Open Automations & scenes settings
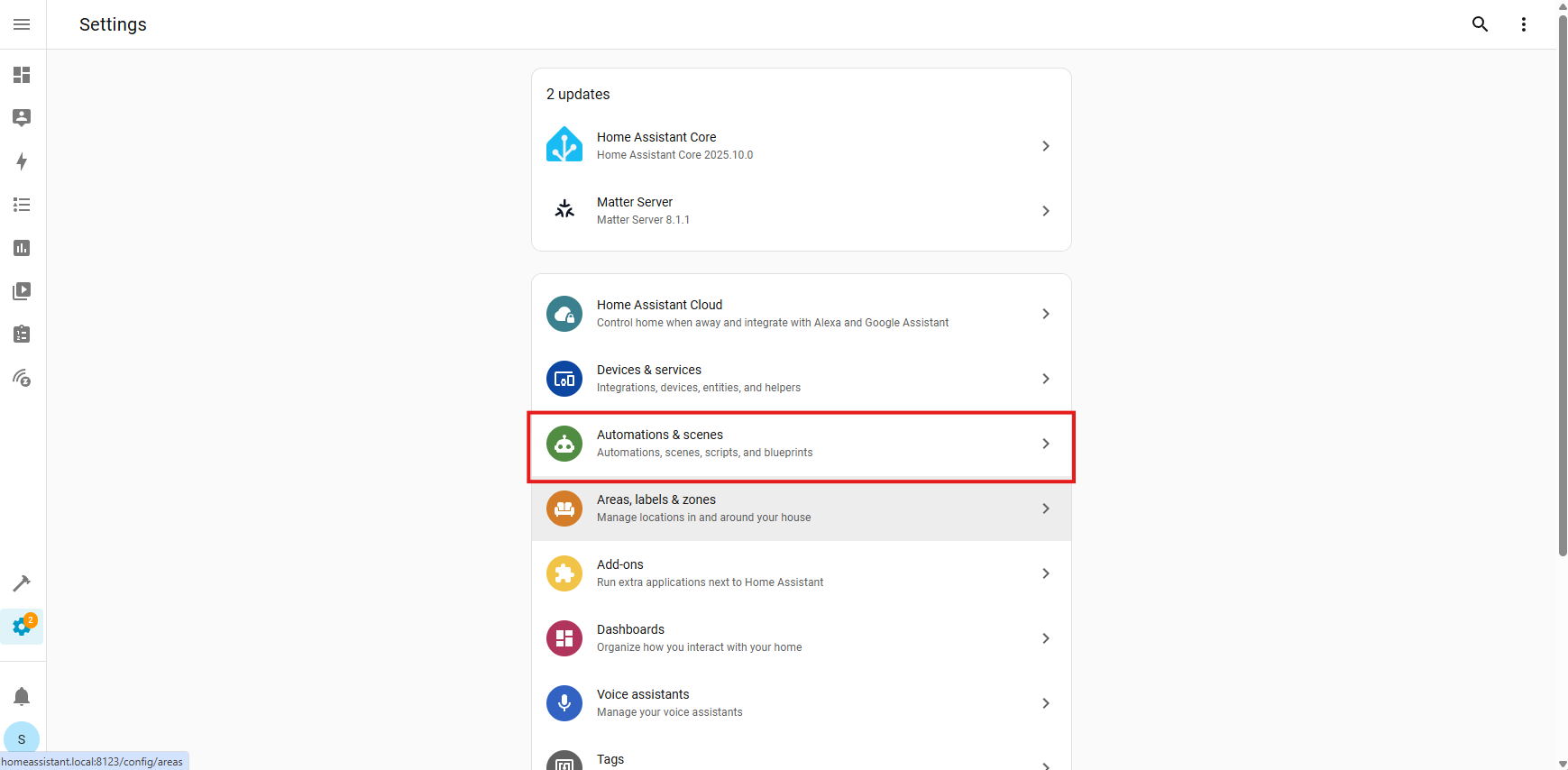The width and height of the screenshot is (1568, 770). coord(801,444)
